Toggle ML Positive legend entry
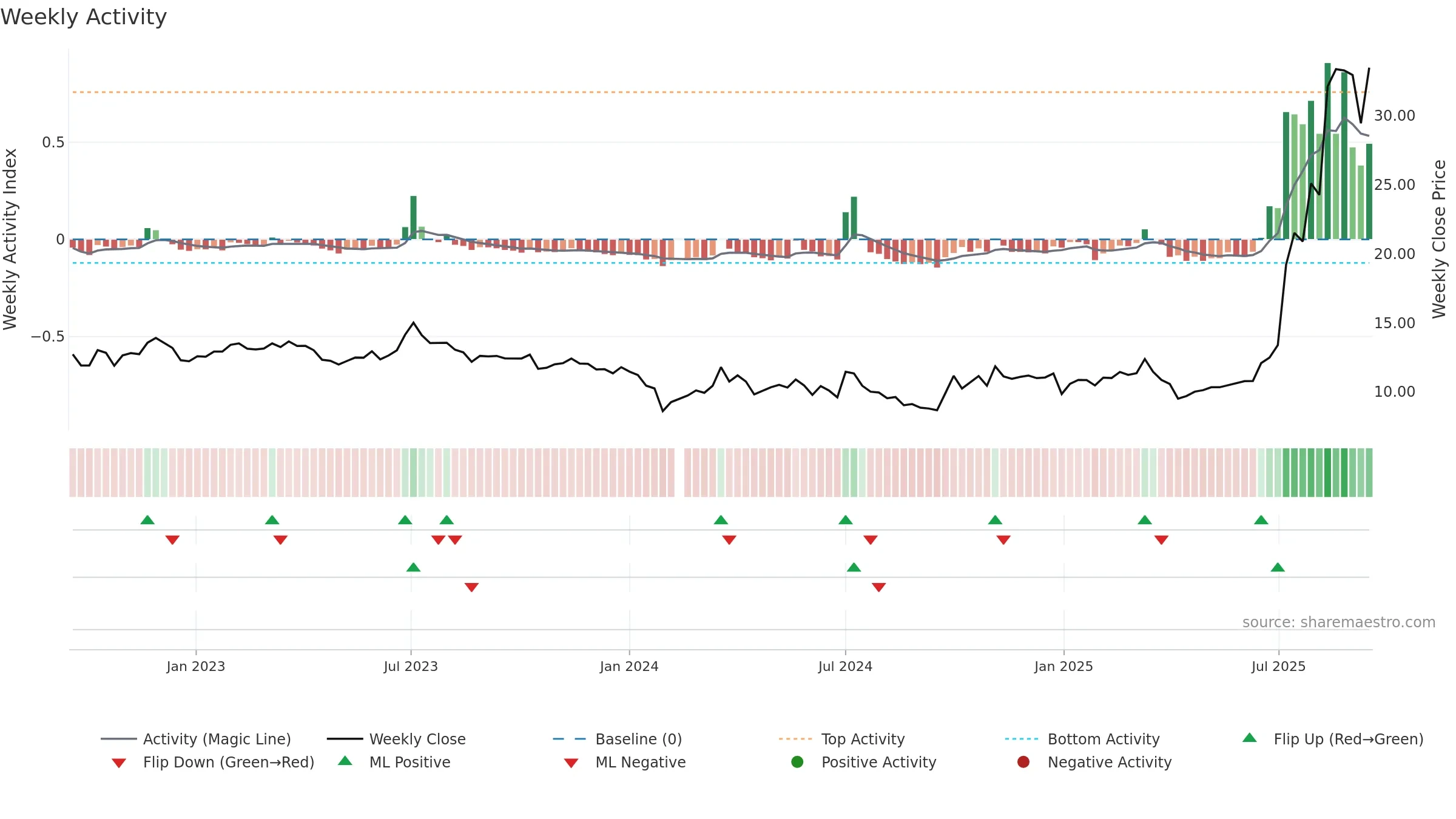Screen dimensions: 1456x819 [x=394, y=762]
